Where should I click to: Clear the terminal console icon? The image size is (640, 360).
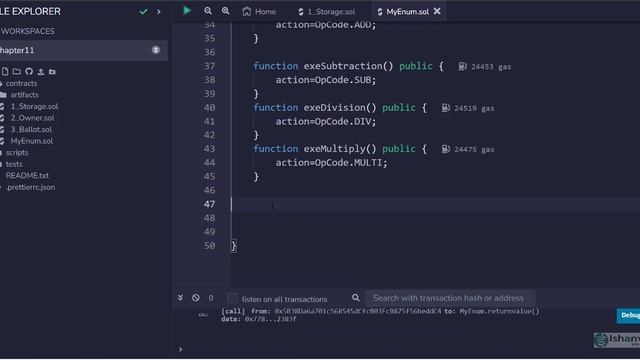click(196, 298)
